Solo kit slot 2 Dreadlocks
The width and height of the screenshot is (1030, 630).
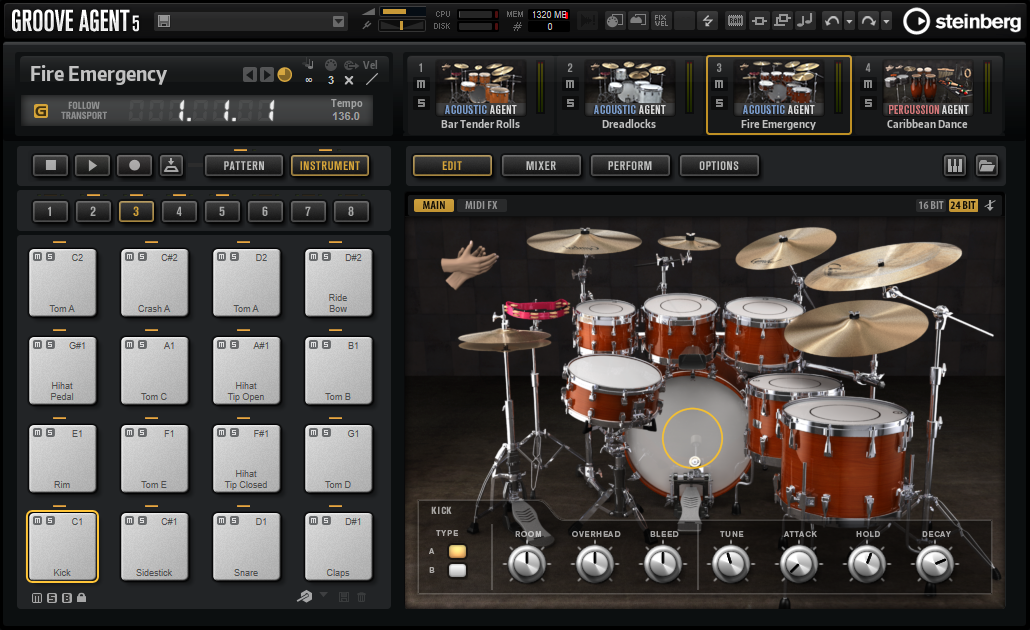coord(570,103)
